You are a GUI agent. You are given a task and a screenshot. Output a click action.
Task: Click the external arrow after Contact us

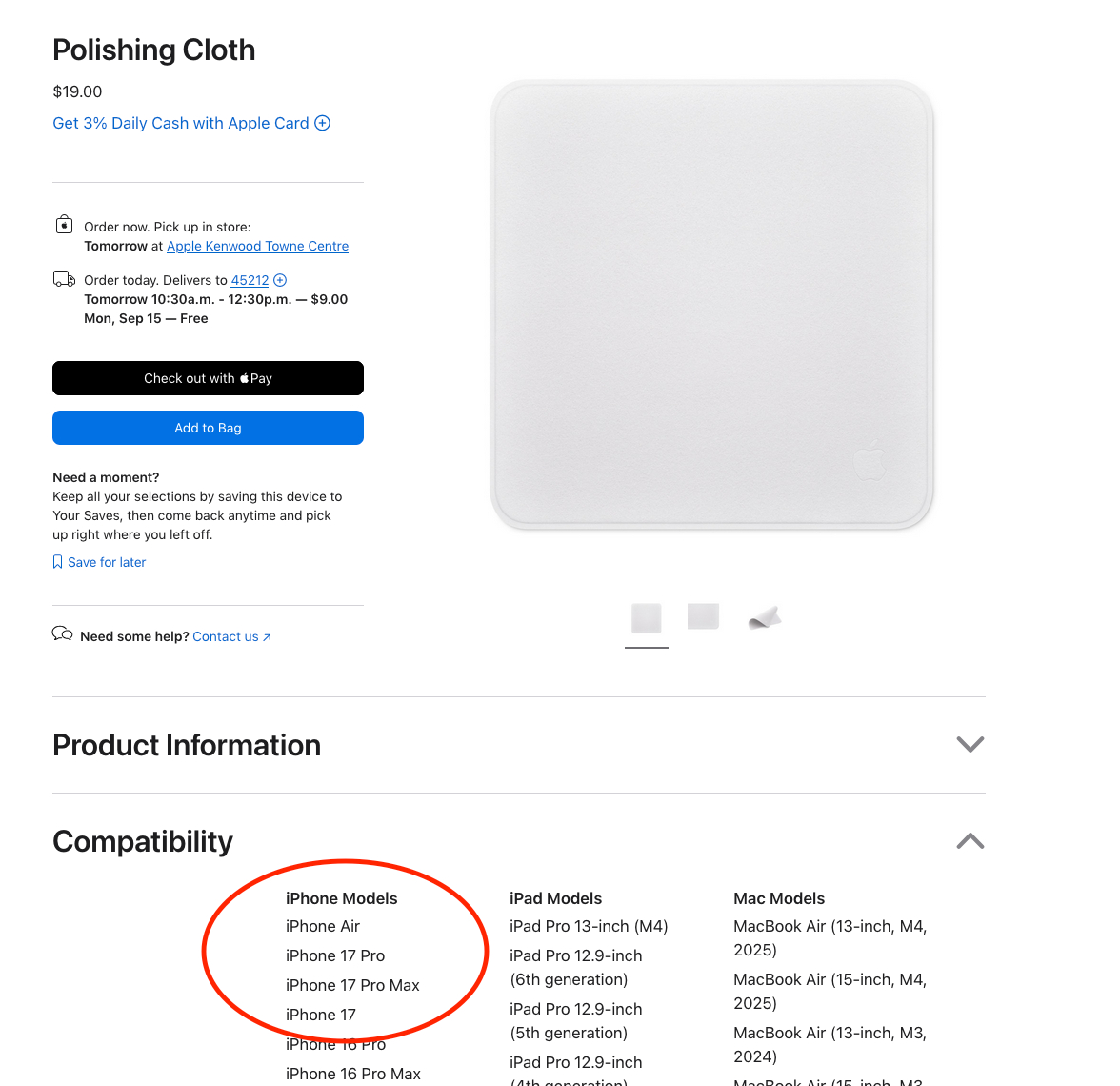tap(268, 637)
